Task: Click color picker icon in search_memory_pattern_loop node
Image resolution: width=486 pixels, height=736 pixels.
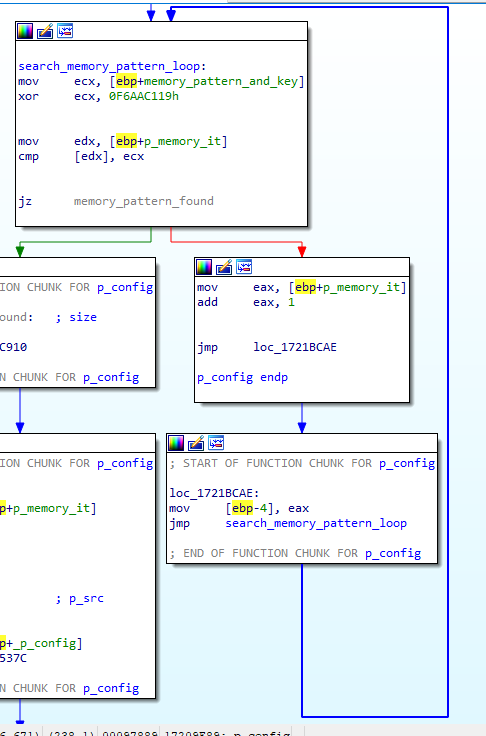Action: (x=25, y=31)
